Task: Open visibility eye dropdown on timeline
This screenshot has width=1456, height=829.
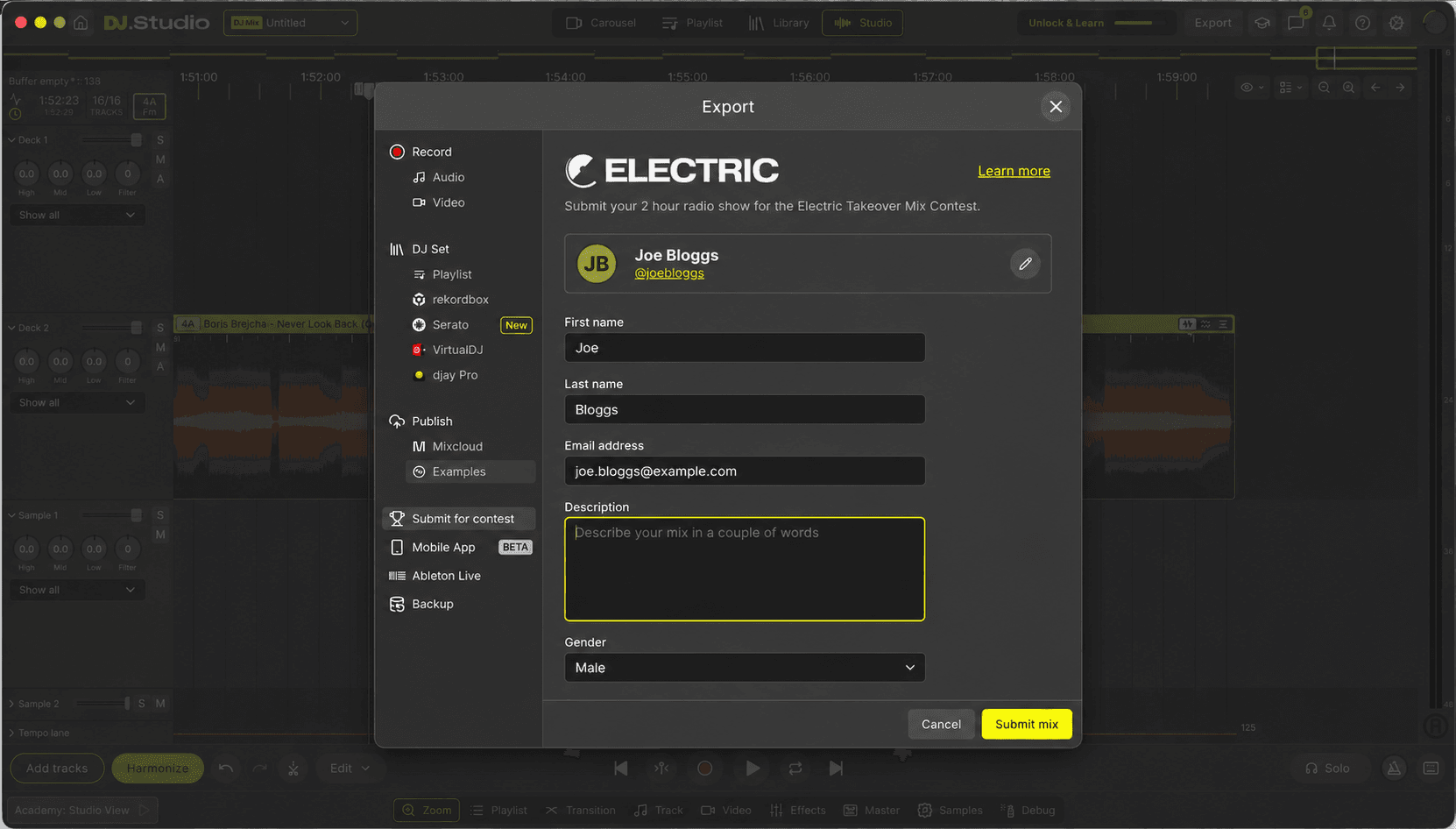Action: 1252,88
